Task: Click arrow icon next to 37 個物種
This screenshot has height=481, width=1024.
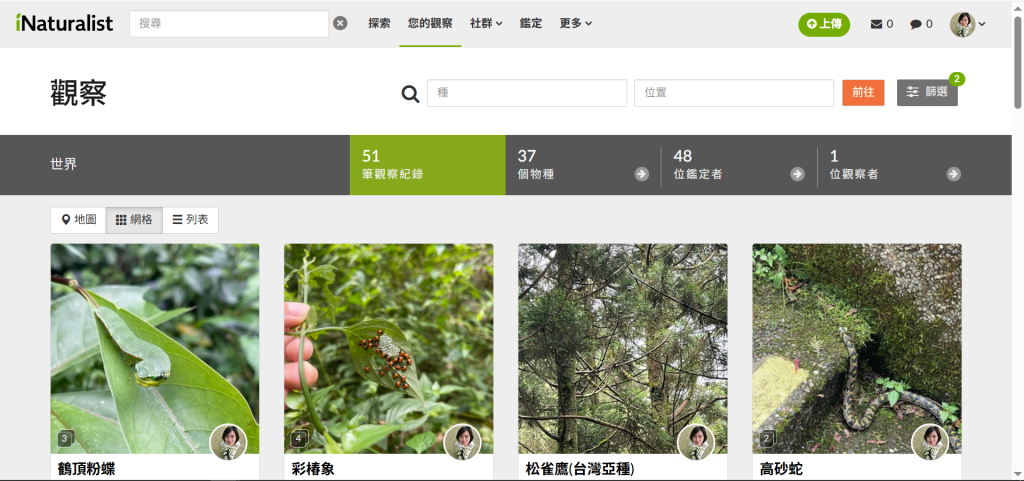Action: coord(641,174)
